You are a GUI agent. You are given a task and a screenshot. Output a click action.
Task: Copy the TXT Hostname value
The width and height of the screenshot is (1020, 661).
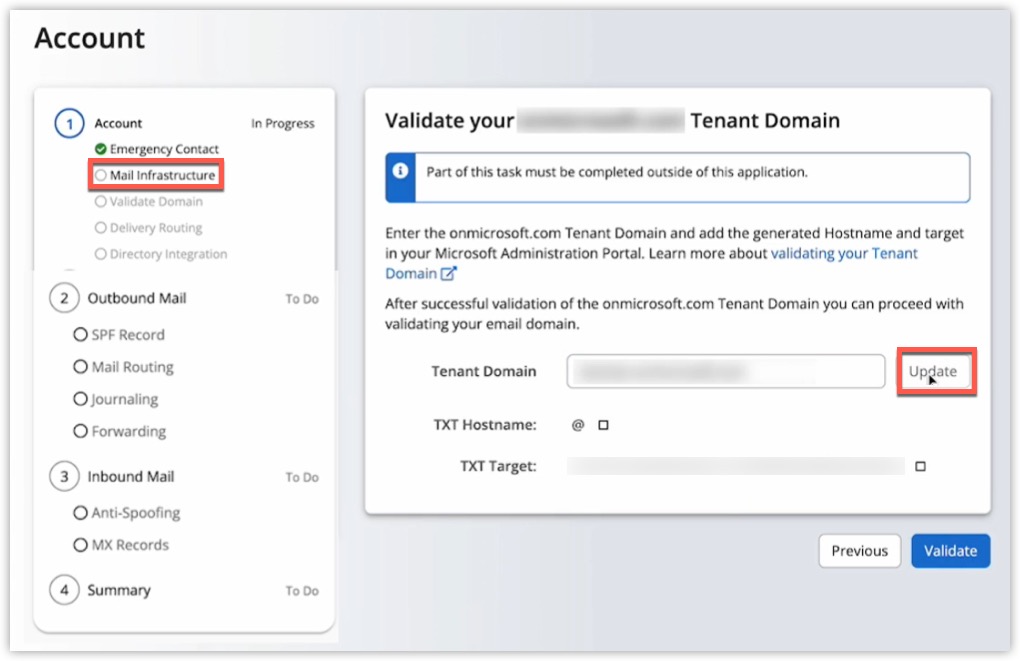point(603,424)
